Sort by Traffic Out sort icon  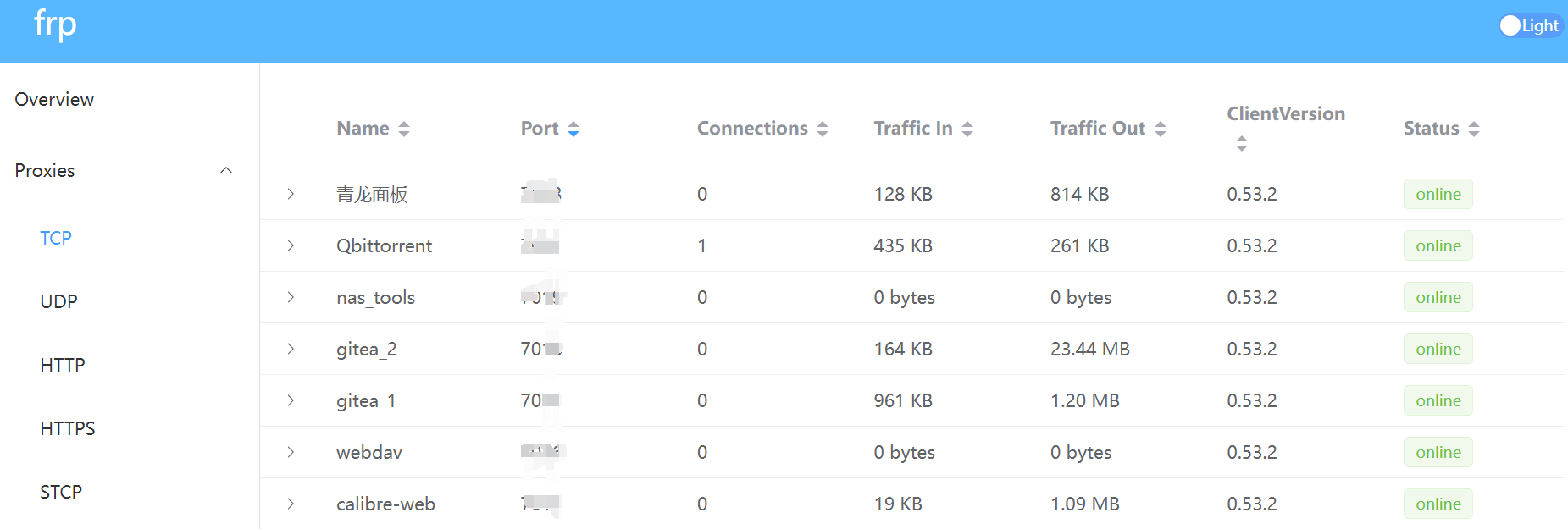coord(1161,129)
